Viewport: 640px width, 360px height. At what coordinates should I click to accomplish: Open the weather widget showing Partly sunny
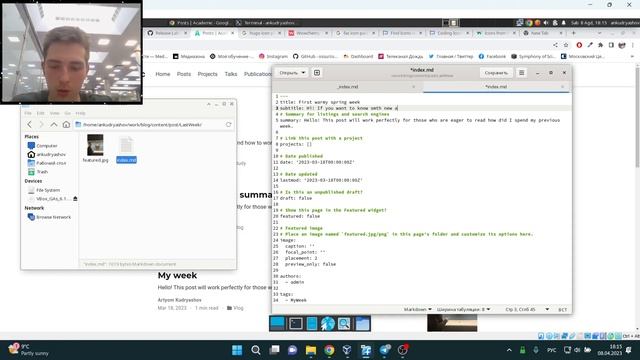point(29,350)
